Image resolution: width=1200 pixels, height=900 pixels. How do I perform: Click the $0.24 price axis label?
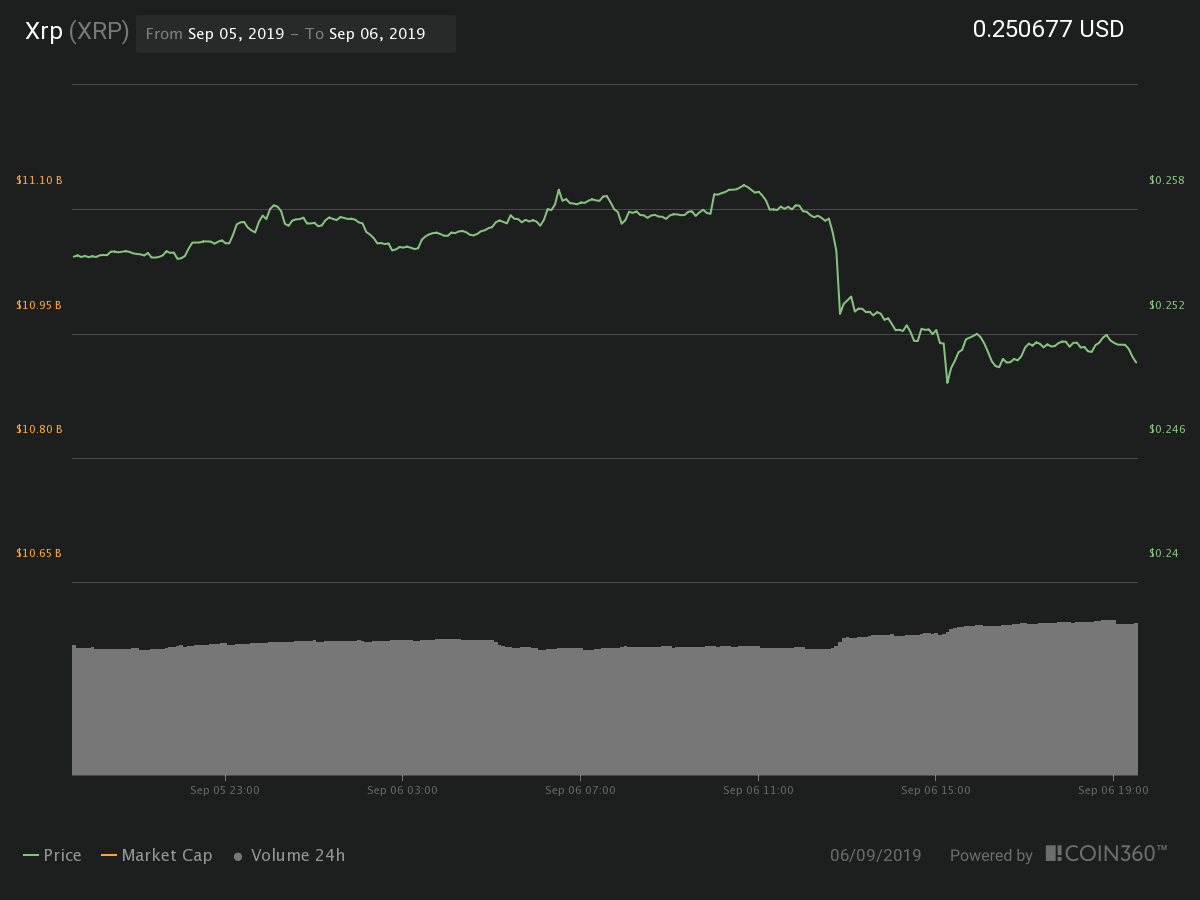pos(1164,553)
